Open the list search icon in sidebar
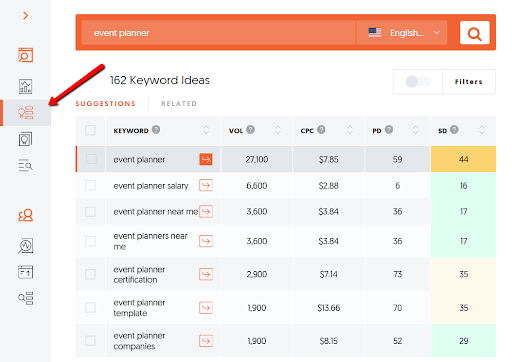The image size is (512, 362). tap(25, 166)
